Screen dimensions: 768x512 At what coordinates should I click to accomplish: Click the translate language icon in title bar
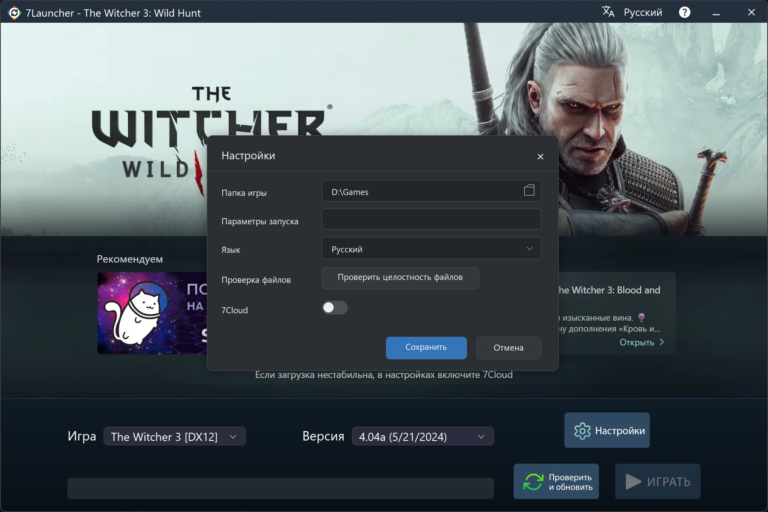click(608, 12)
